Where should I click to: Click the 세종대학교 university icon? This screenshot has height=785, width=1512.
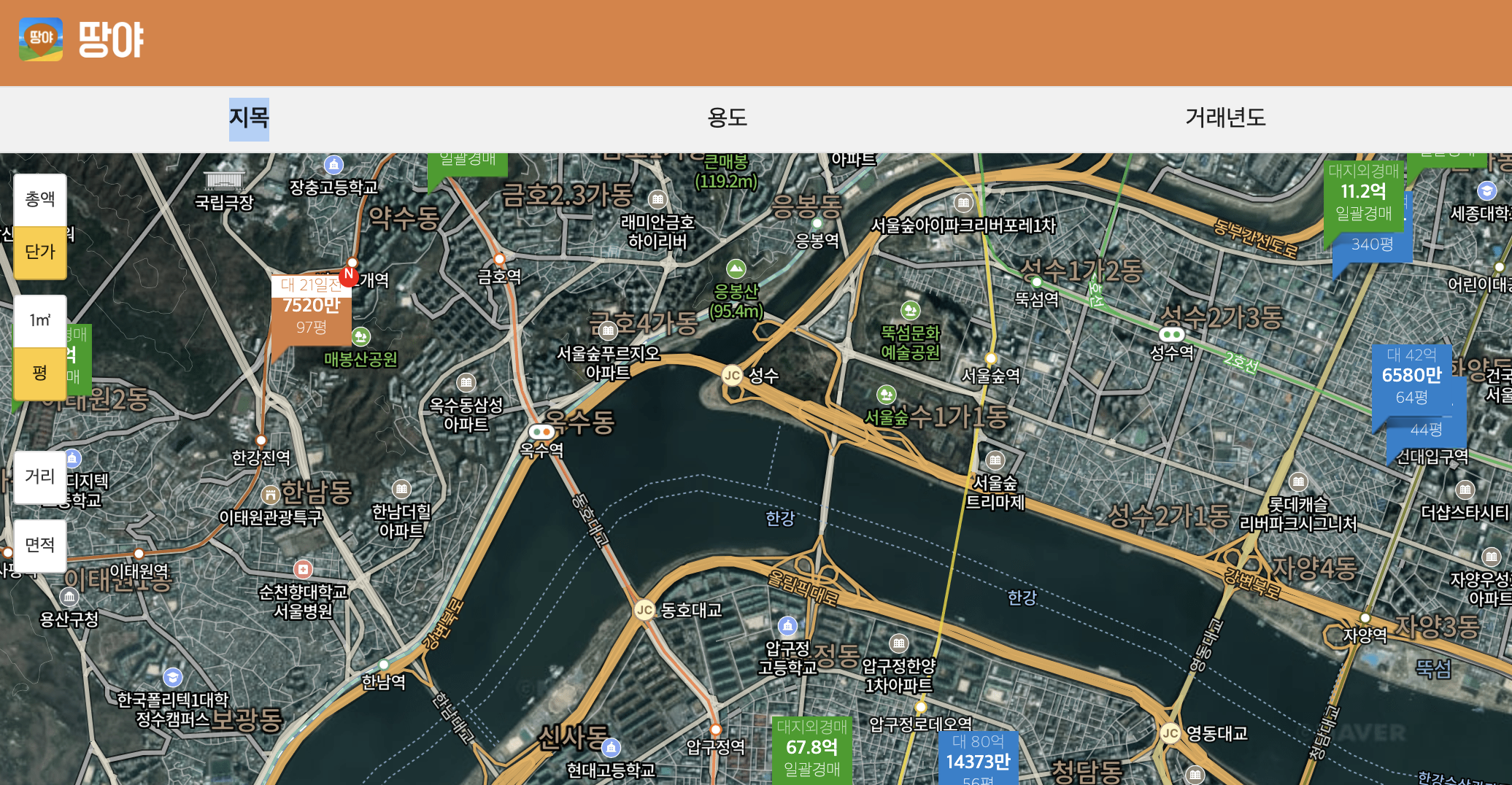tap(1486, 191)
